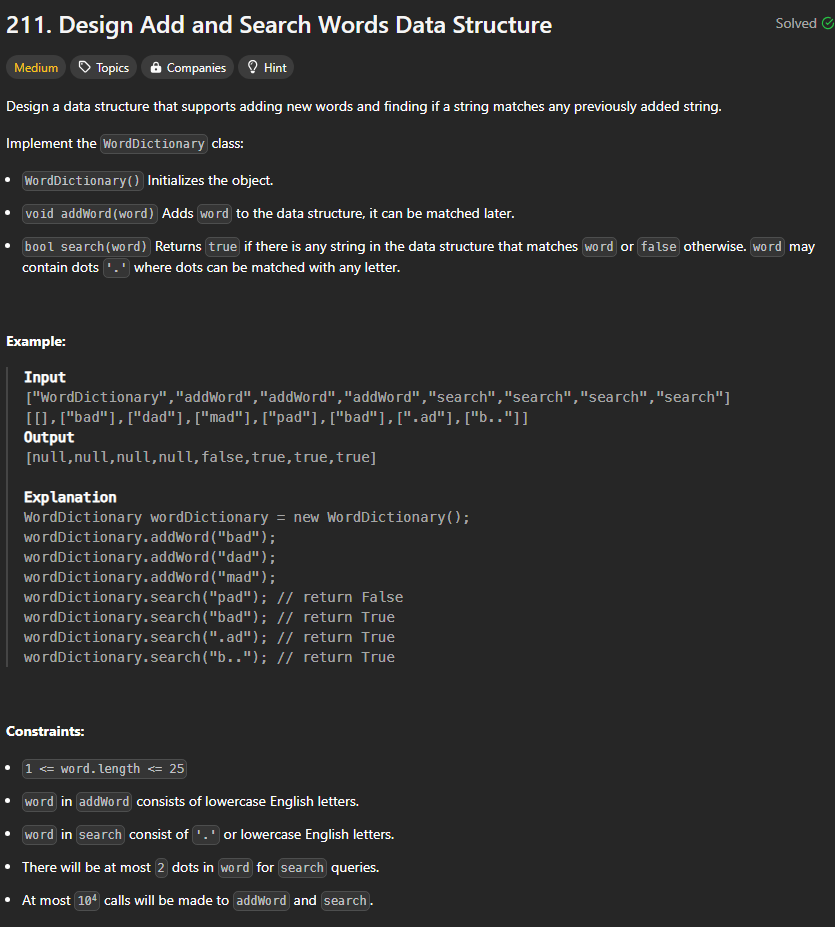The height and width of the screenshot is (927, 835).
Task: Click the line 'wordDictionary.search(".ad"); // return True'
Action: pyautogui.click(x=209, y=637)
